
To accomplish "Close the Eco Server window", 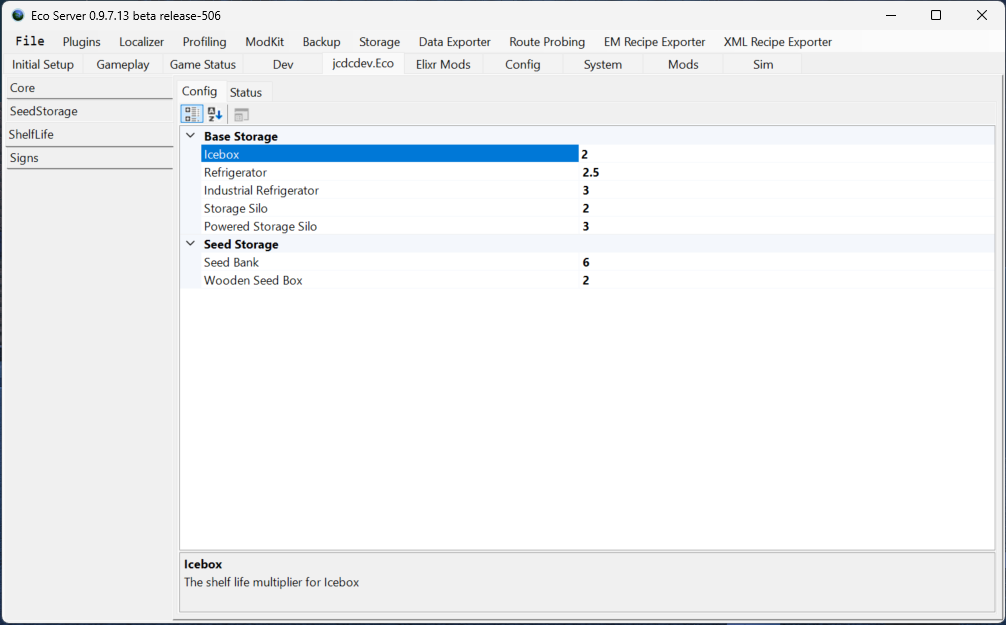I will coord(982,15).
